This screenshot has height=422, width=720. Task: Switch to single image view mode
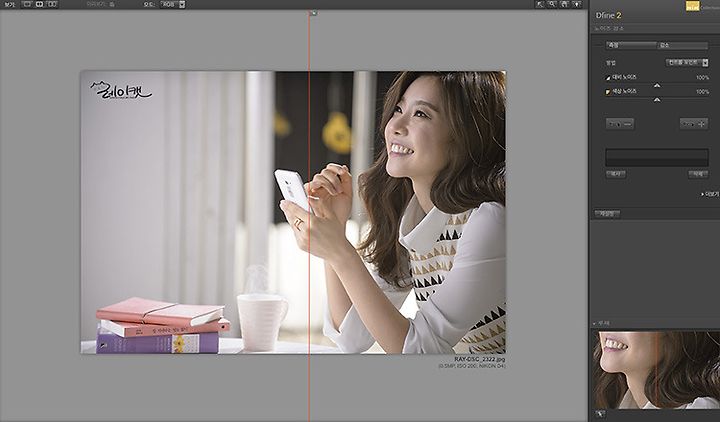27,4
